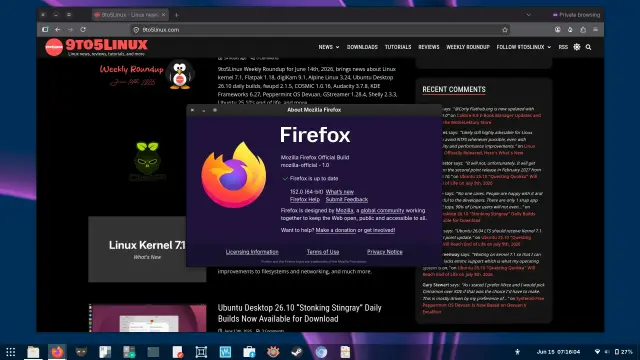Image resolution: width=640 pixels, height=360 pixels.
Task: Open the Firefox Help link
Action: 304,200
